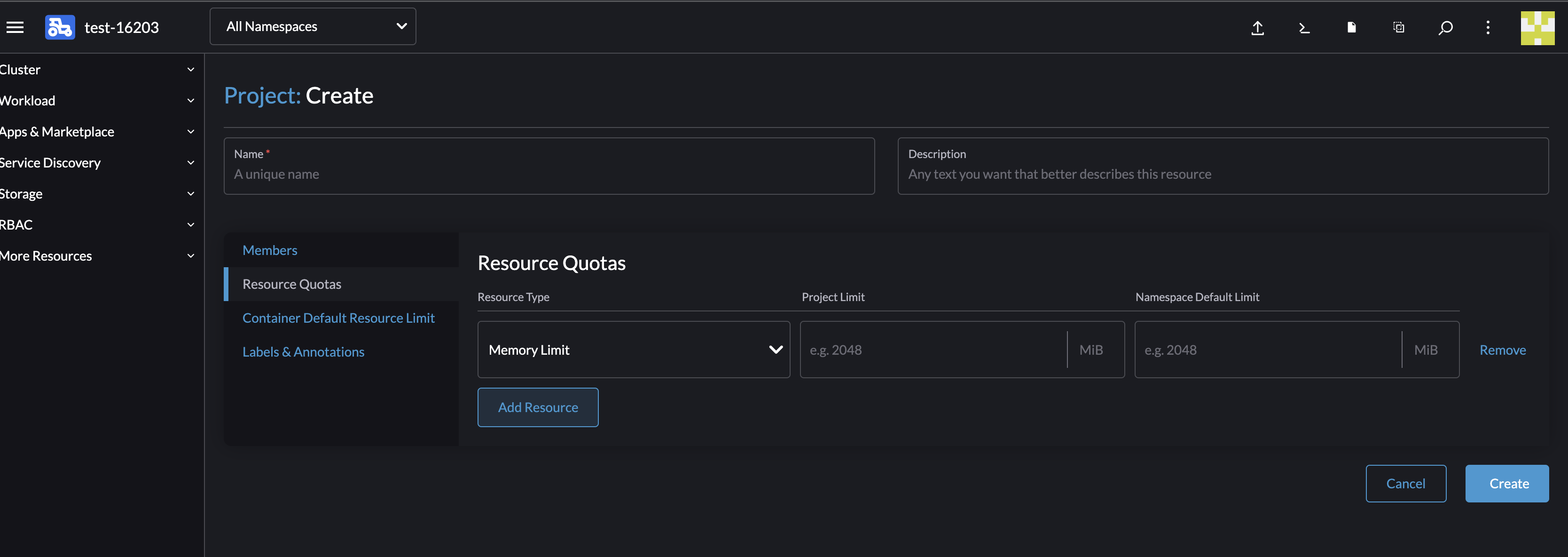Click the Rancher cluster logo icon
The width and height of the screenshot is (1568, 557).
tap(59, 27)
